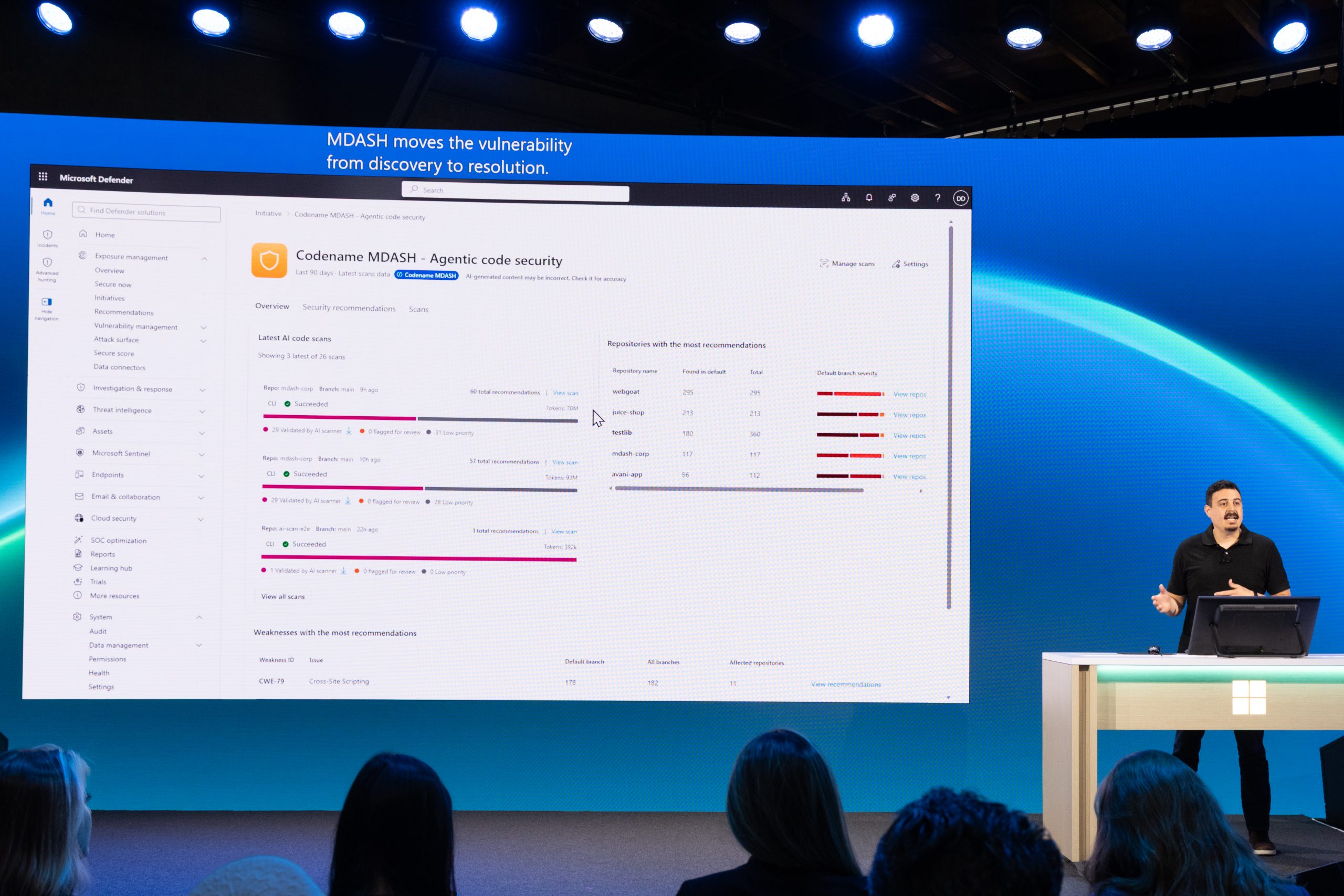Expand the Cloud security chevron
Viewport: 1344px width, 896px height.
click(201, 520)
